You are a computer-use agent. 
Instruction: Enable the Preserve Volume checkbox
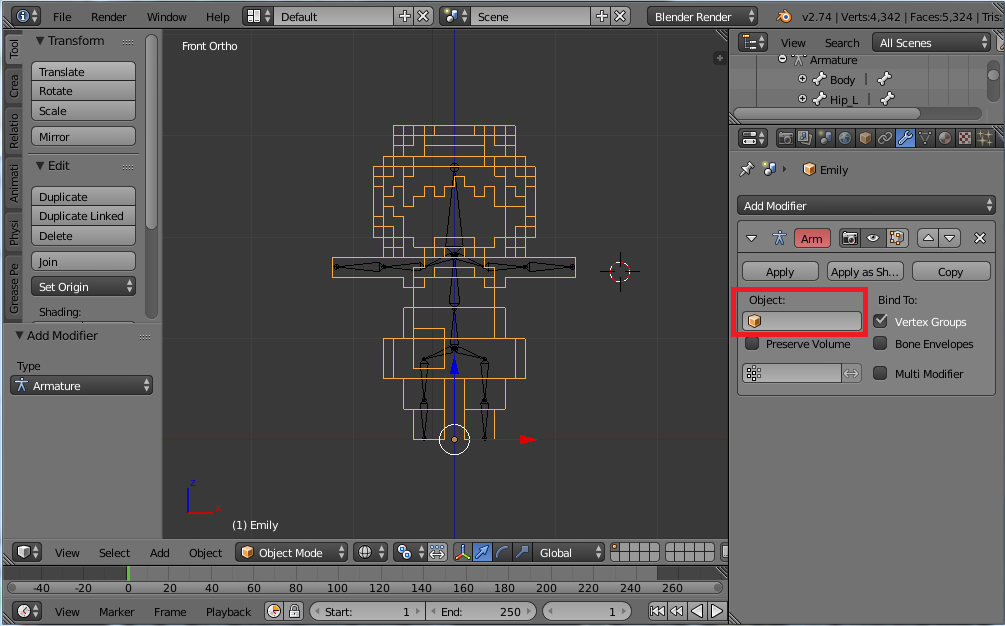pos(752,343)
